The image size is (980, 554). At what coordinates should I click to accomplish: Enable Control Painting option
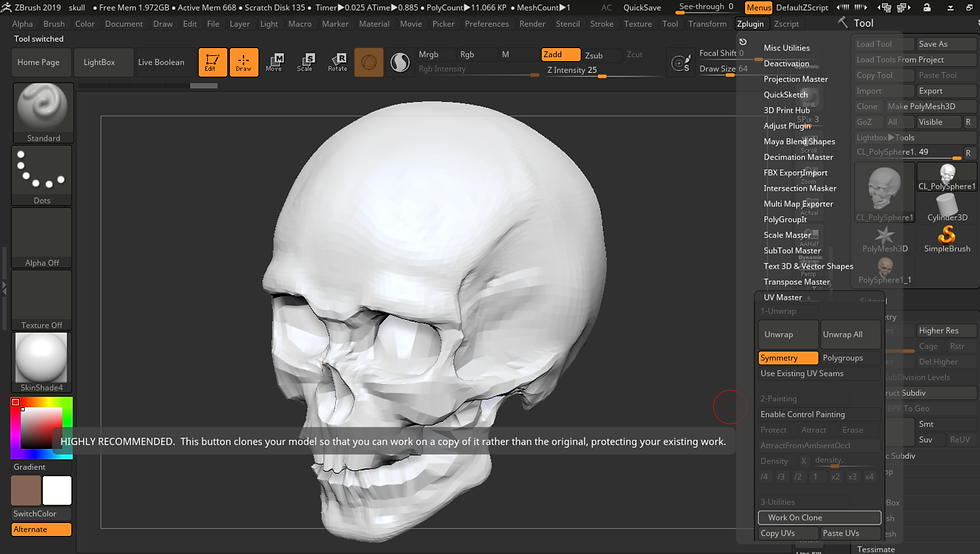pos(819,415)
